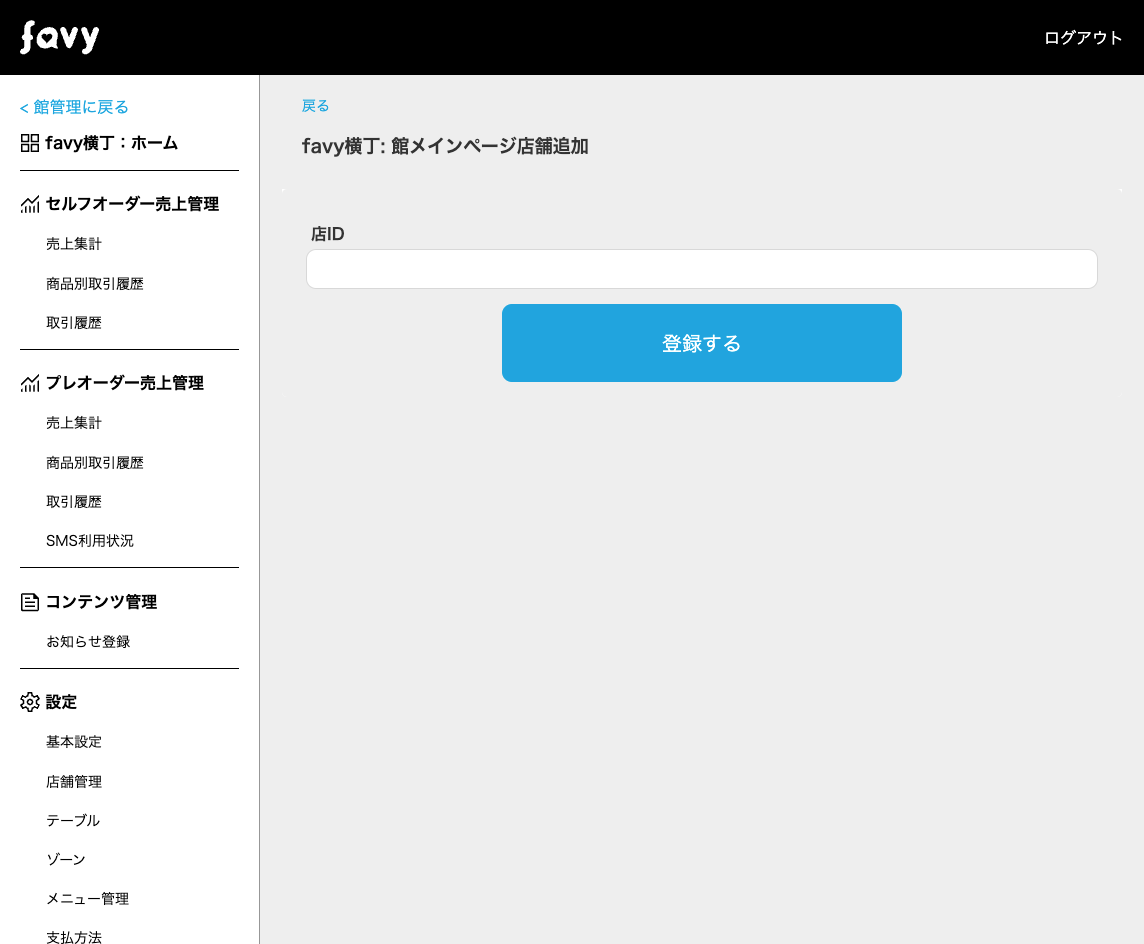
Task: Open 商品別取引履歴 under プレオーダー売上管理
Action: coord(95,463)
